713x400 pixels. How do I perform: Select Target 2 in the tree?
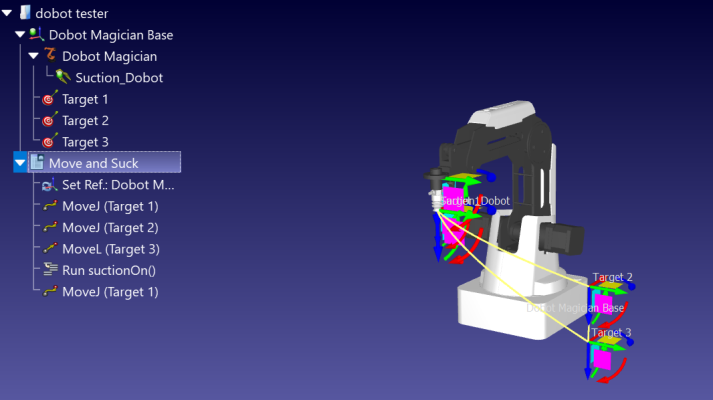point(85,120)
